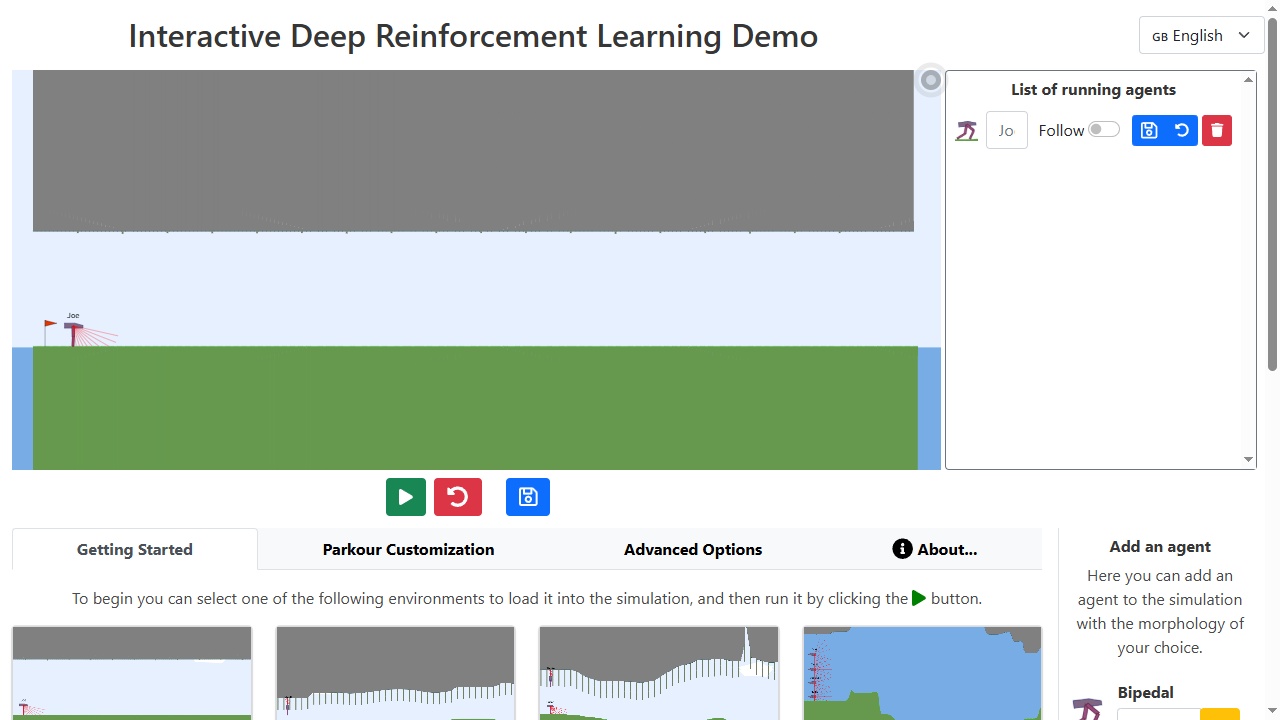
Task: Click the agent list scroll-down arrow
Action: (1248, 460)
